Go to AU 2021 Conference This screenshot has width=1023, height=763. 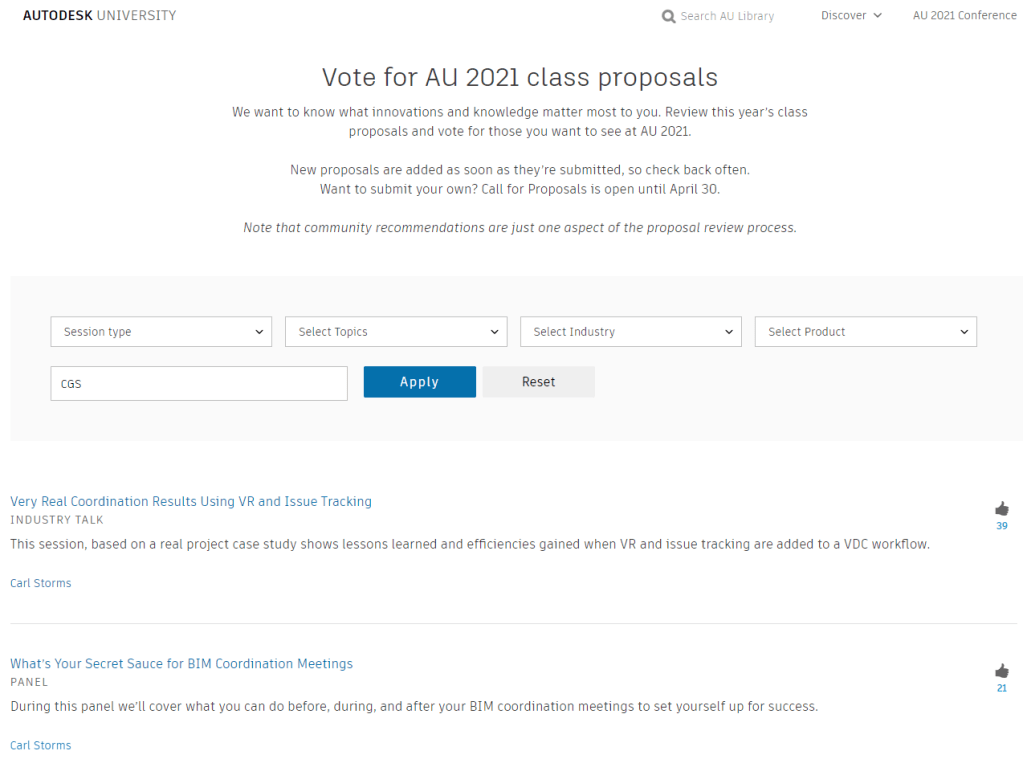tap(964, 16)
